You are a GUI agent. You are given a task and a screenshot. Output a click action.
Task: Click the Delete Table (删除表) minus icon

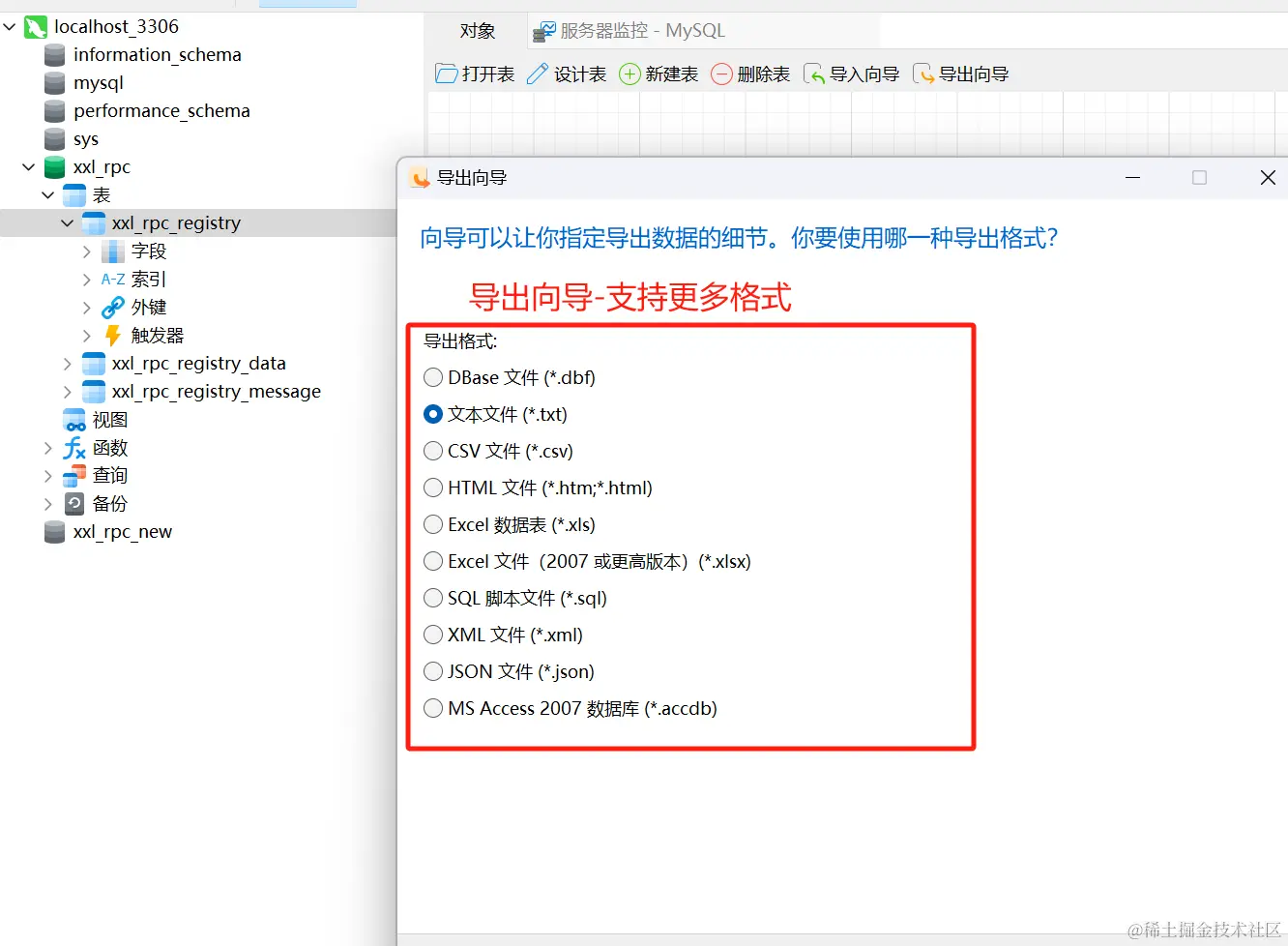click(x=721, y=74)
